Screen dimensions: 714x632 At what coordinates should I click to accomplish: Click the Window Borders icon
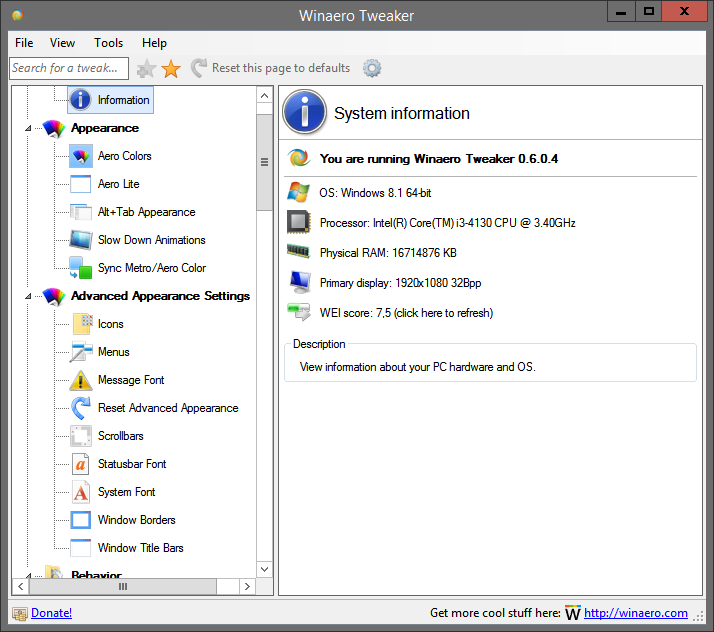click(81, 520)
